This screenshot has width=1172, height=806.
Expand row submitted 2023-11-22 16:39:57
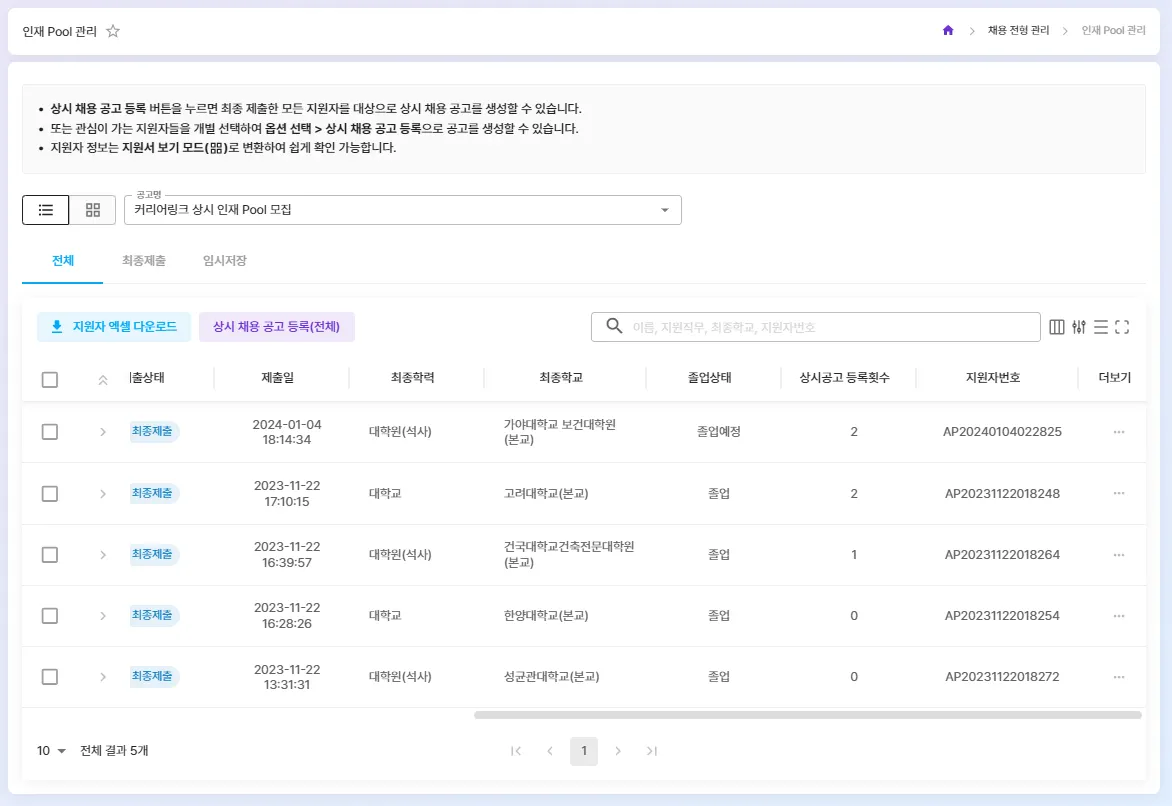click(103, 555)
